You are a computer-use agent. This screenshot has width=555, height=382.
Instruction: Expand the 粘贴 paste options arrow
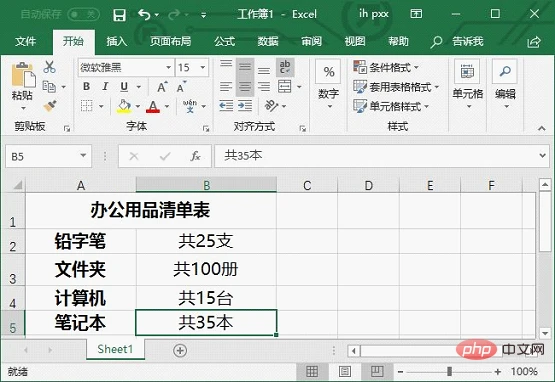tap(23, 108)
